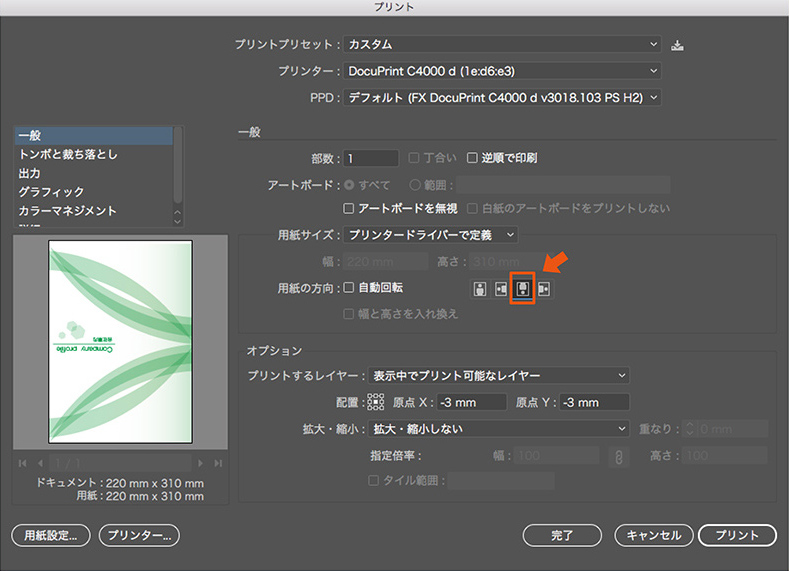Image resolution: width=789 pixels, height=571 pixels.
Task: Open 用紙サイズ paper size dropdown
Action: click(x=431, y=235)
